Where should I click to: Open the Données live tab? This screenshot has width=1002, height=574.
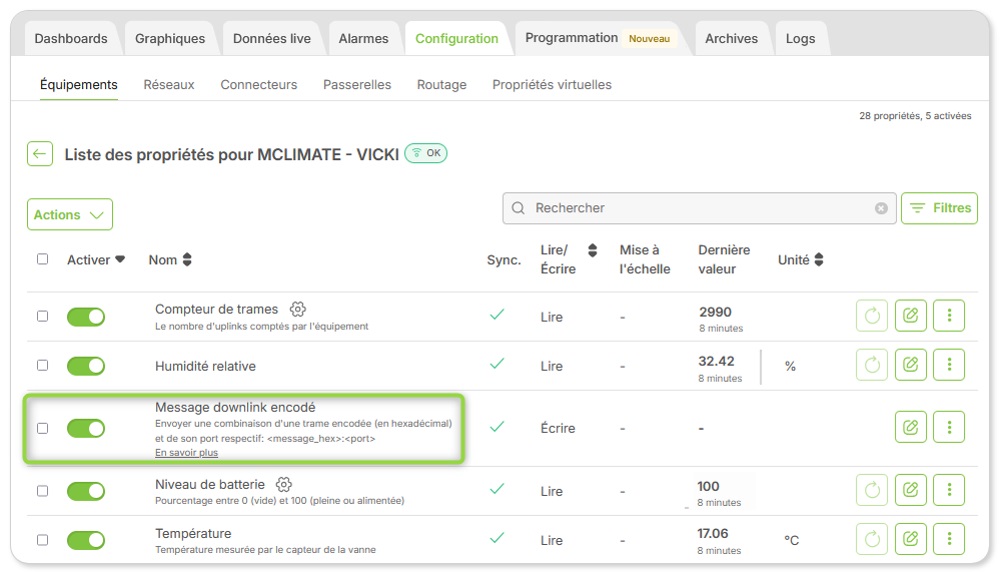pyautogui.click(x=272, y=38)
